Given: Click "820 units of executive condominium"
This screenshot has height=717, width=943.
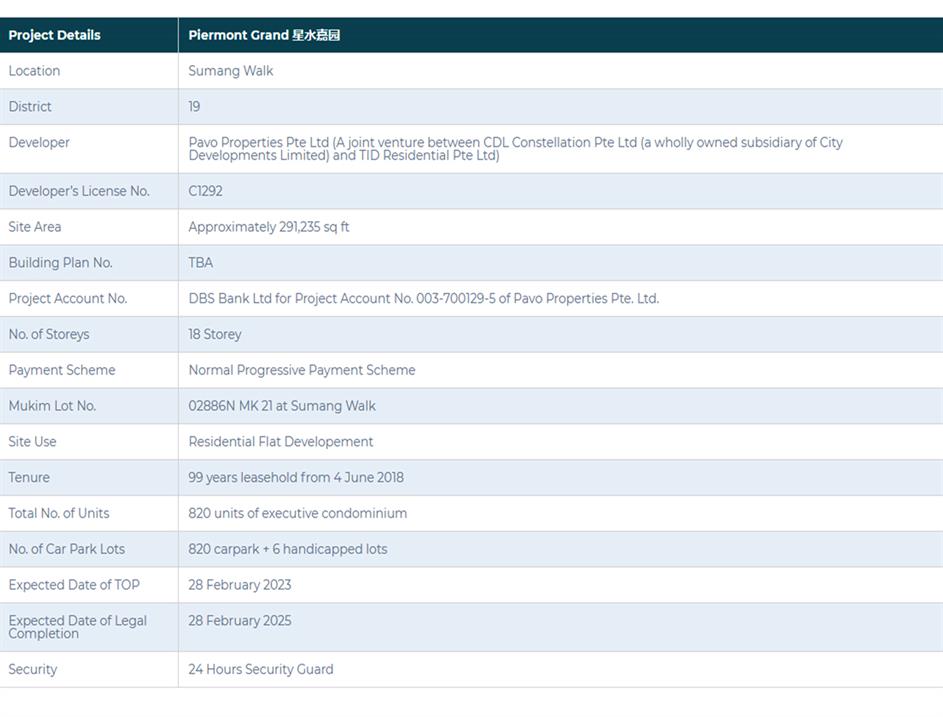Looking at the screenshot, I should pos(298,514).
